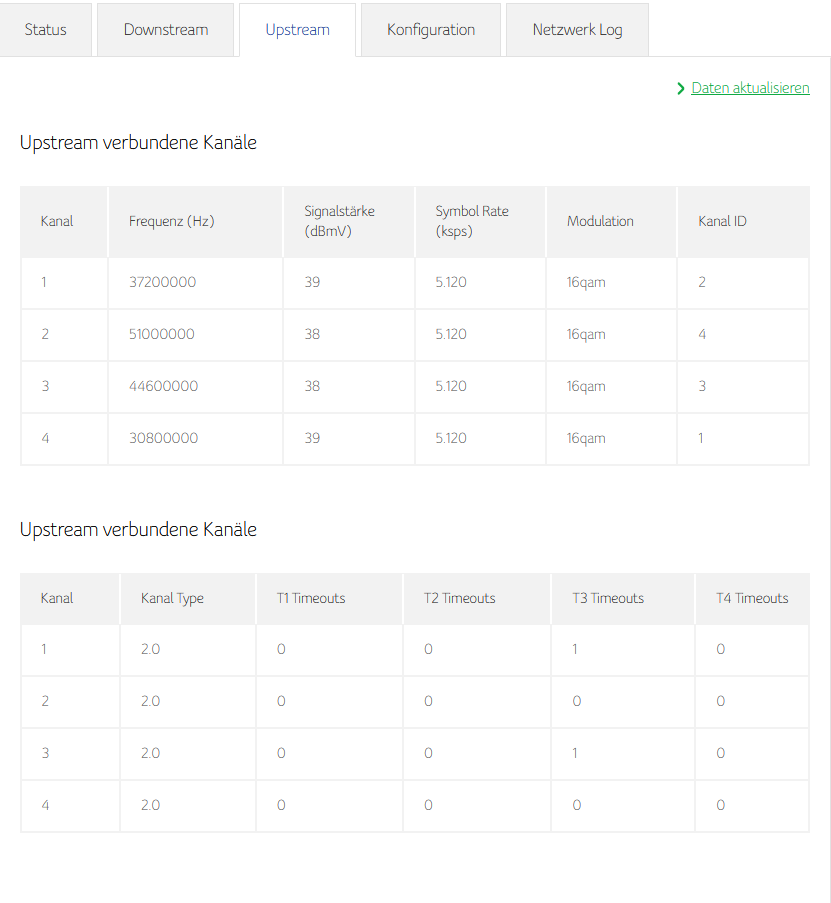Select the T3 Timeouts column header
The height and width of the screenshot is (903, 831).
(608, 598)
